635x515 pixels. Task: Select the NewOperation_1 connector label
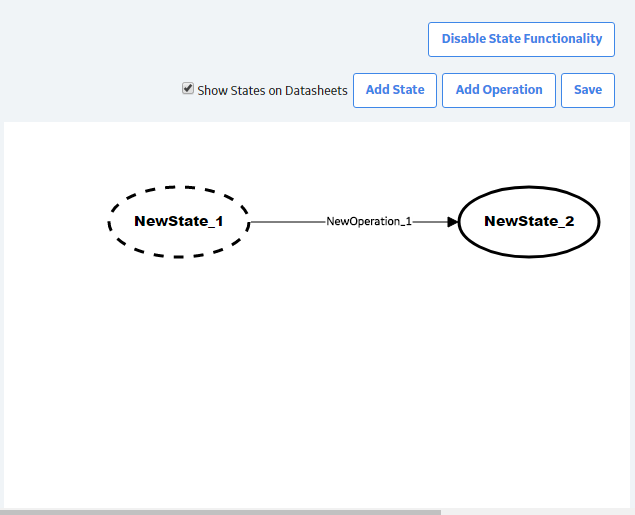[369, 221]
